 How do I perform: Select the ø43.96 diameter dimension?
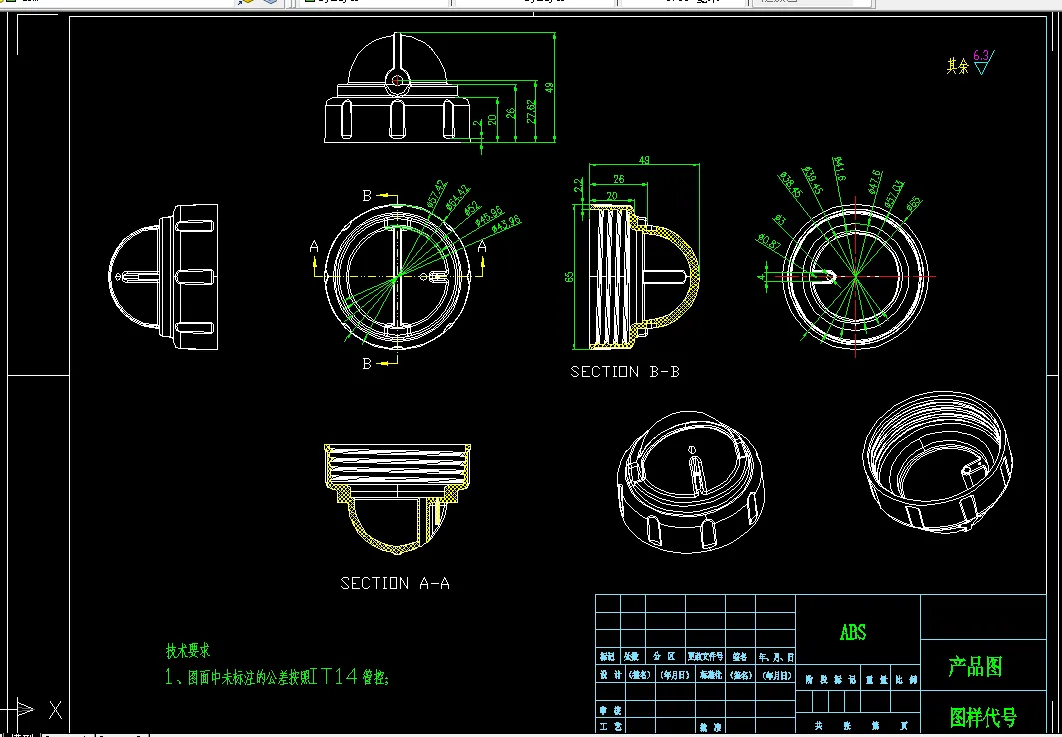point(507,223)
